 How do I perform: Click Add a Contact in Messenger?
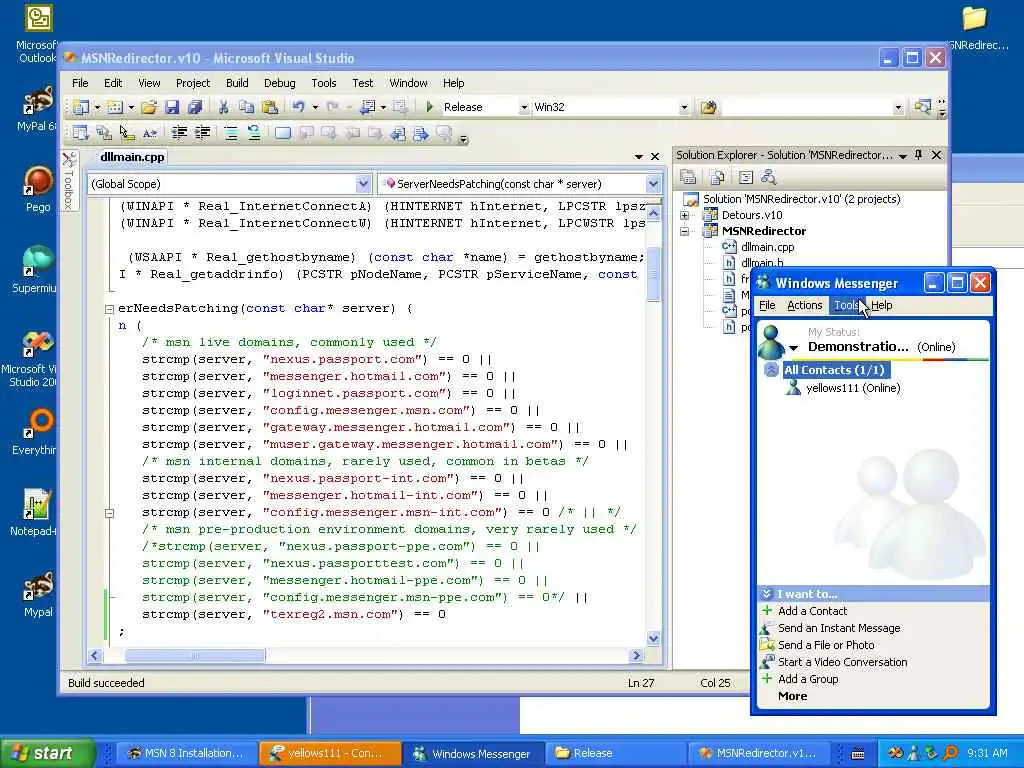(x=812, y=611)
